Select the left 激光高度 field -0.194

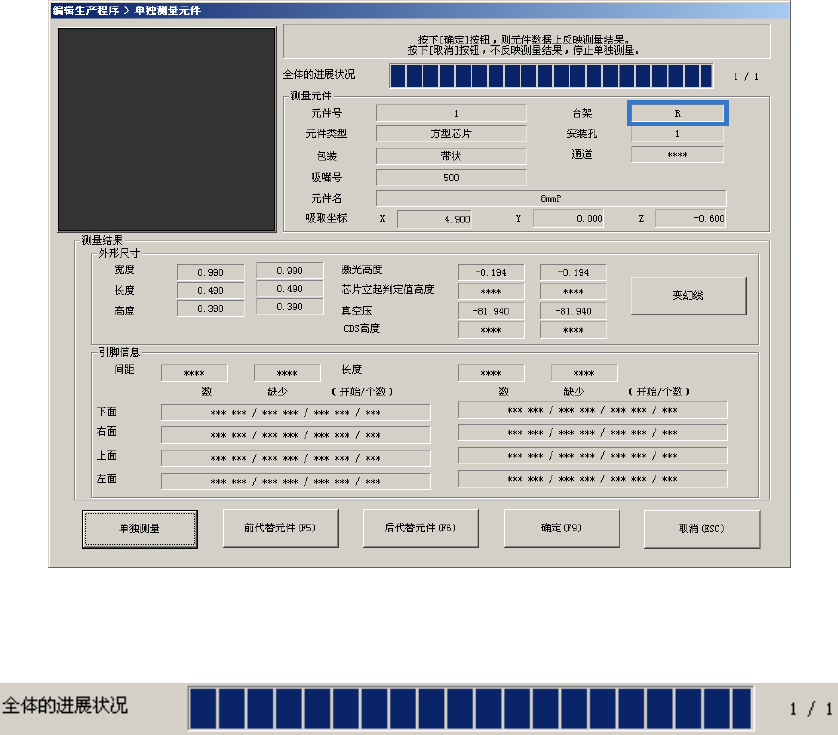click(491, 273)
